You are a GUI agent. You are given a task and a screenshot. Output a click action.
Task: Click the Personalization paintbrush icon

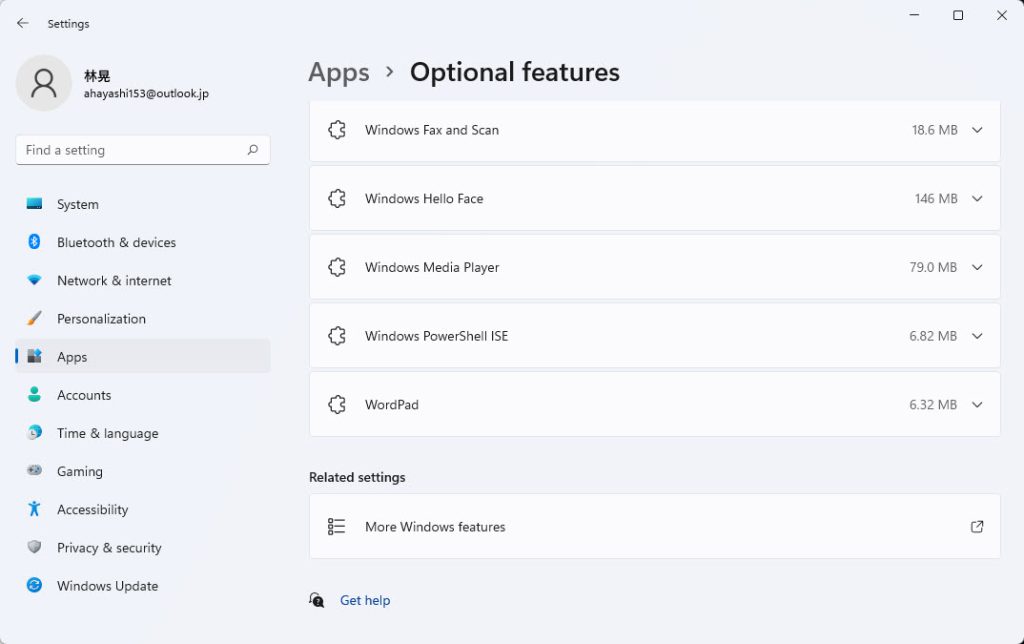35,318
